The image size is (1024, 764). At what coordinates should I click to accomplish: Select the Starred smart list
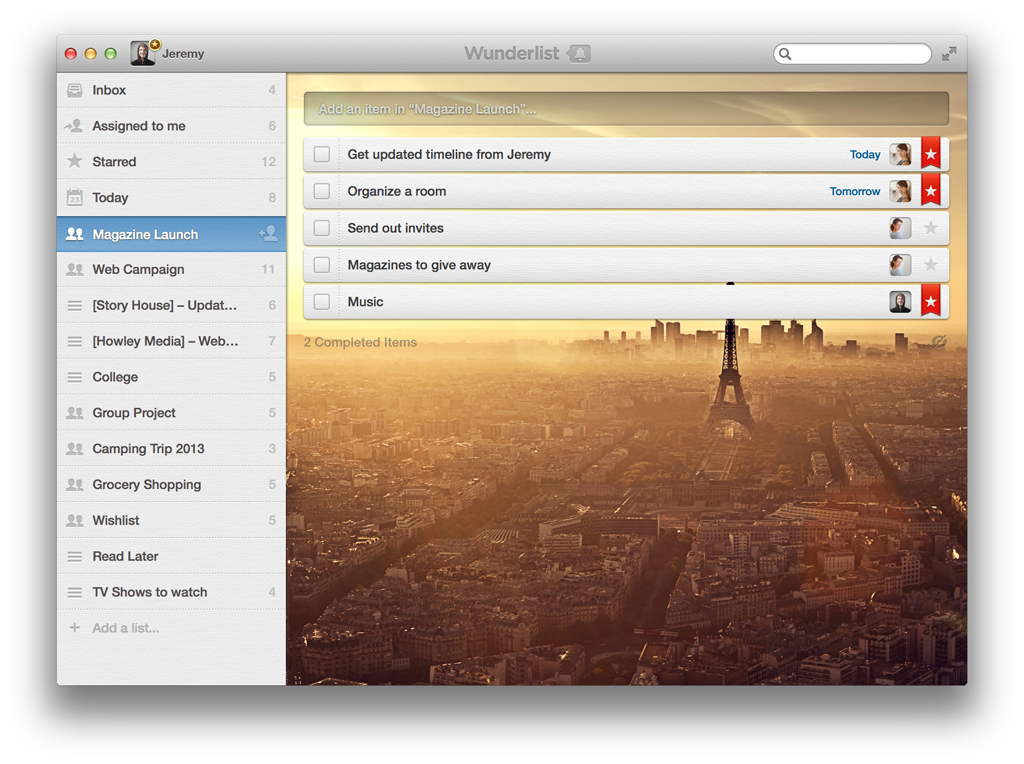click(x=114, y=161)
